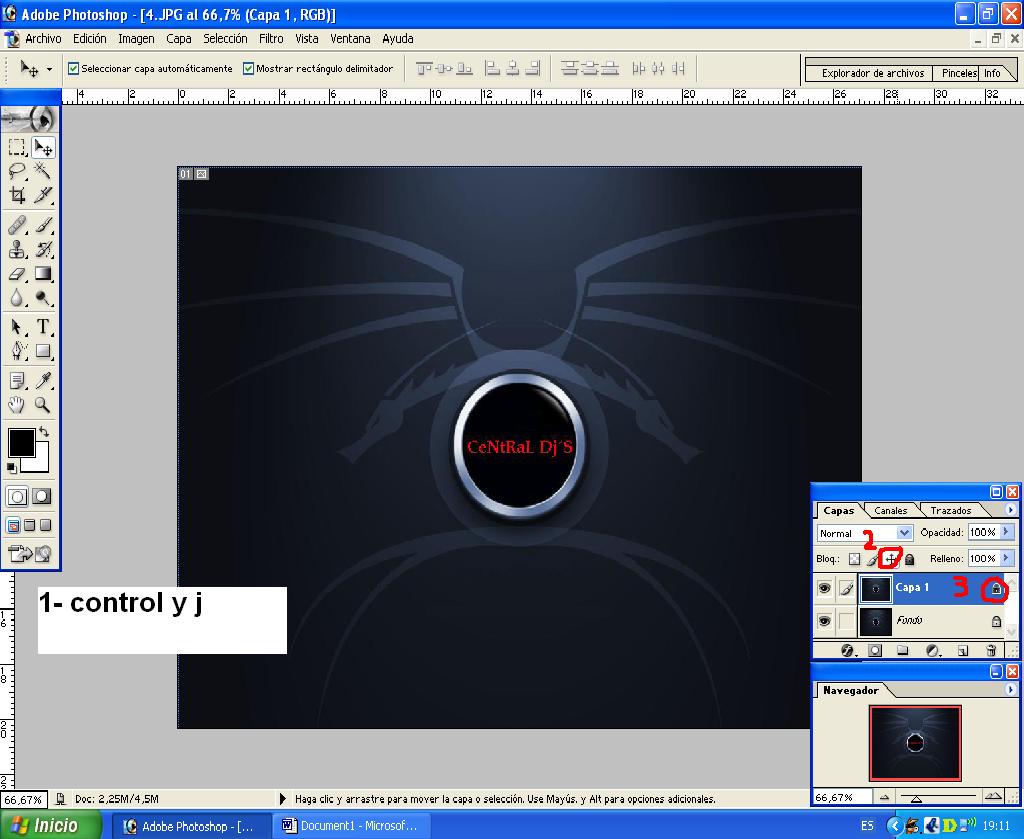Activate the Zoom magnifier tool

(43, 405)
